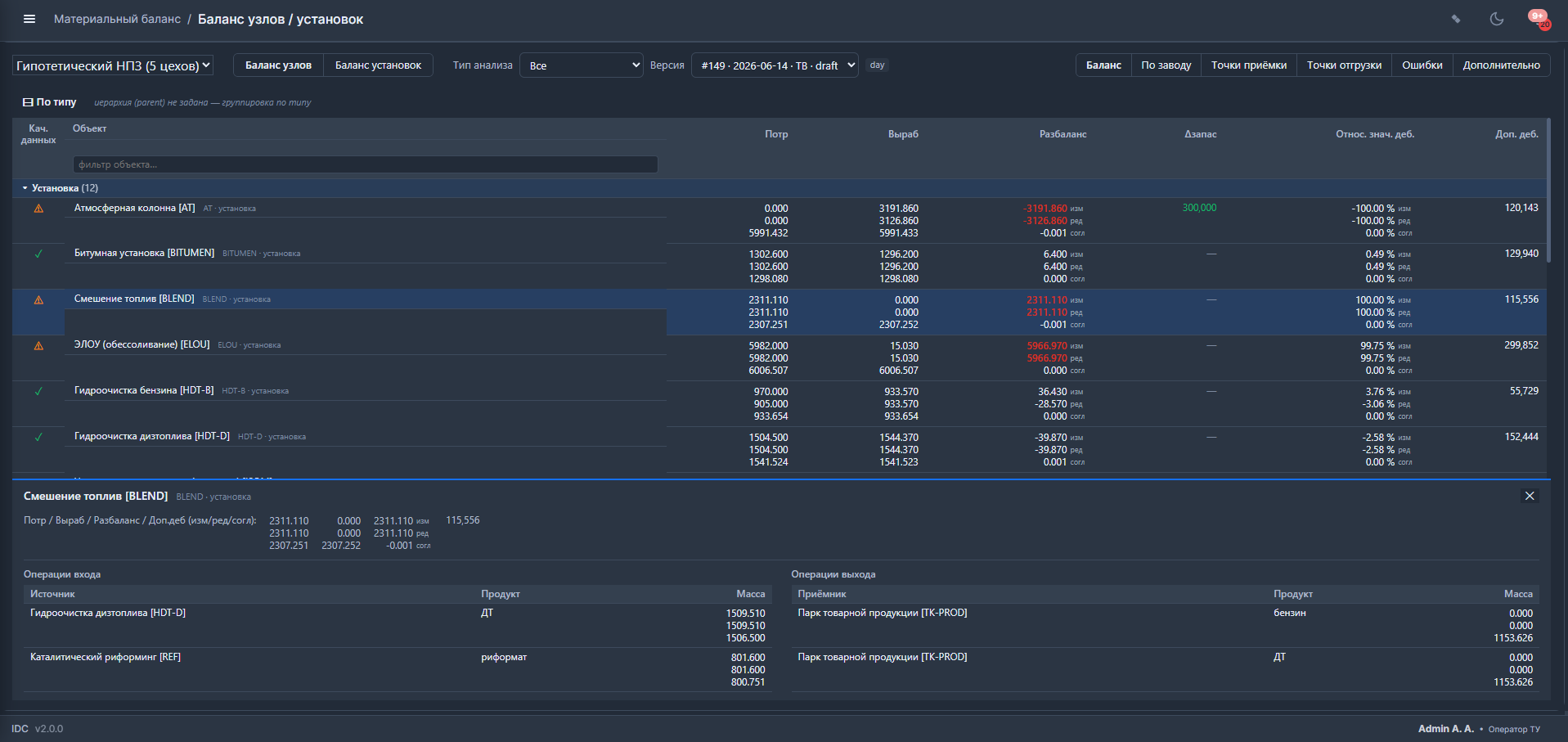Click the diamond-shaped icon beside the moon
The width and height of the screenshot is (1568, 742).
pyautogui.click(x=1456, y=19)
